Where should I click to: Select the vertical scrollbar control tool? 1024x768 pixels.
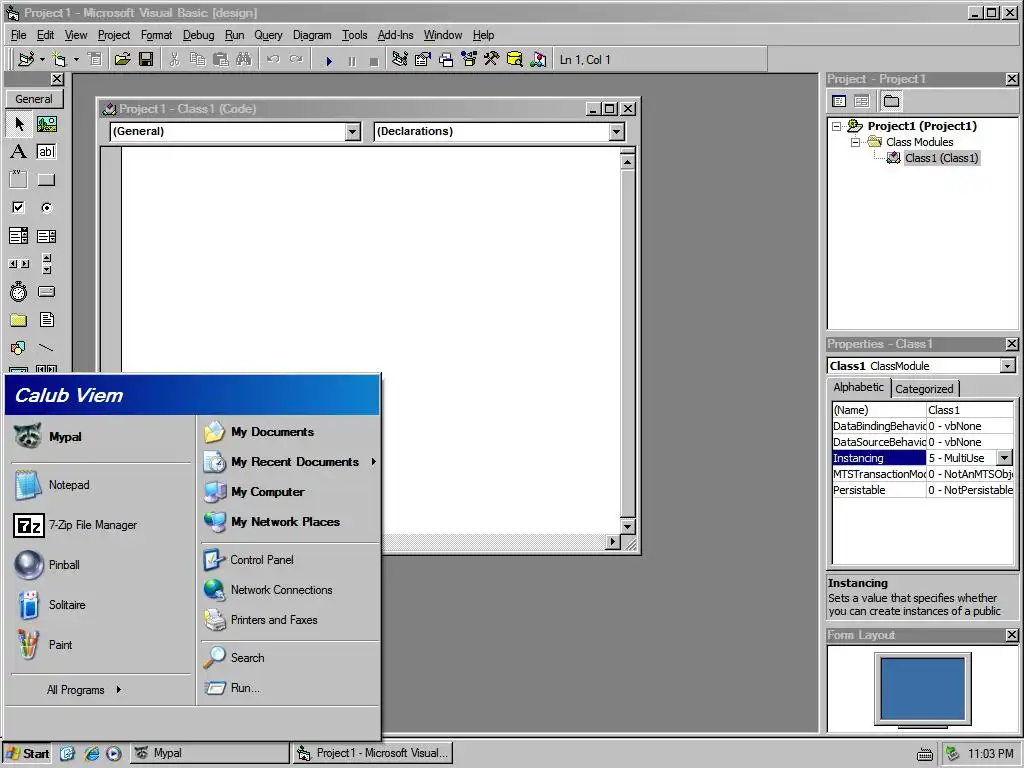pos(46,264)
